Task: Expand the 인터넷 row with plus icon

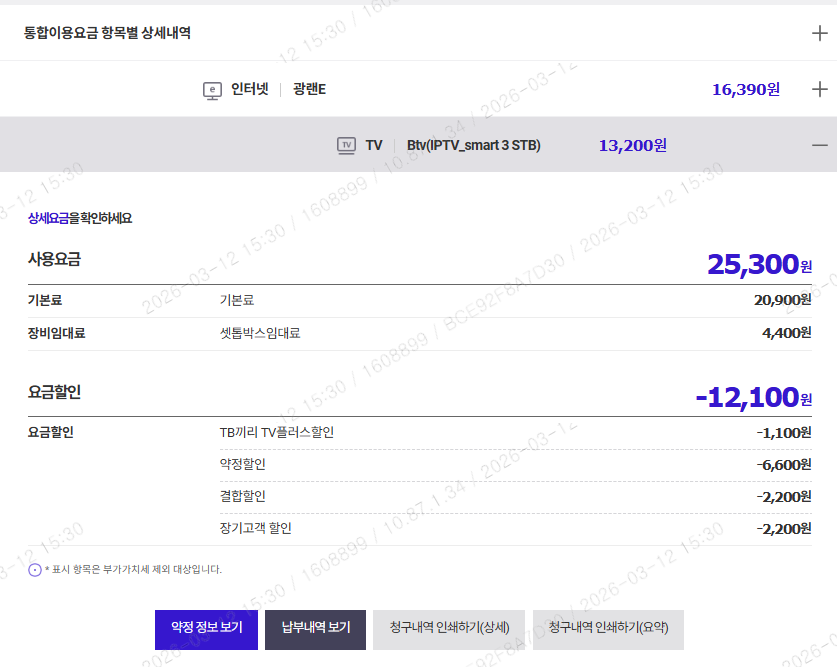Action: click(x=819, y=89)
